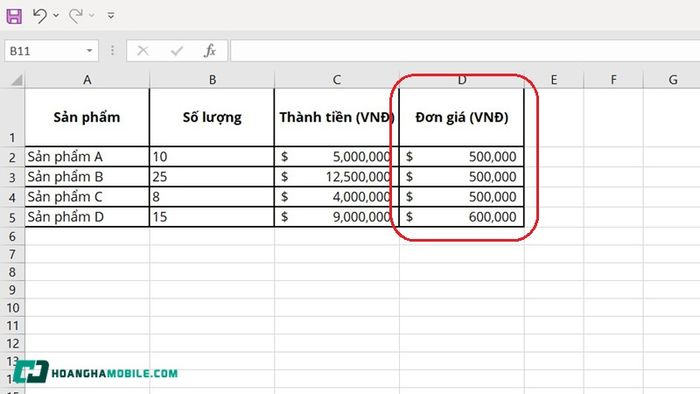Screen dimensions: 700x394
Task: Select row 8 header
Action: click(x=12, y=272)
